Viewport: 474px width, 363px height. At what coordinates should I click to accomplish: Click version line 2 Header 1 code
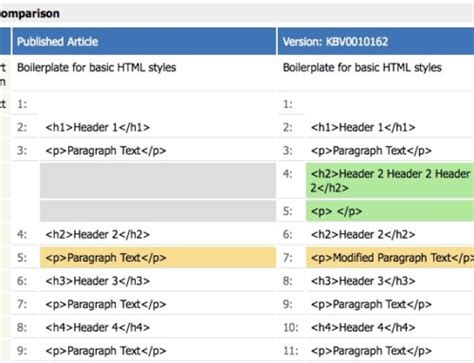pos(363,127)
